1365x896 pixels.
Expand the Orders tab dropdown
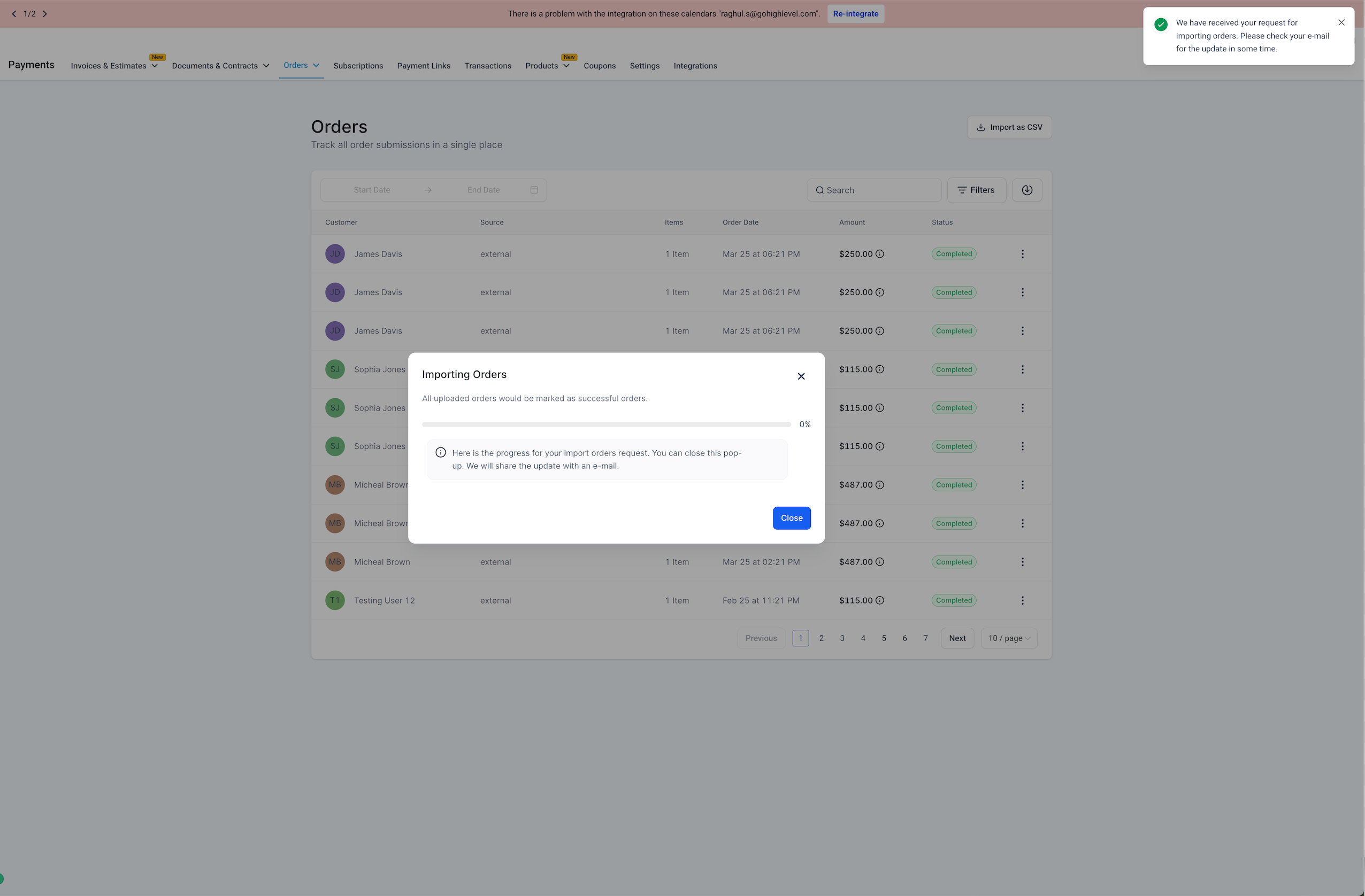pos(316,65)
